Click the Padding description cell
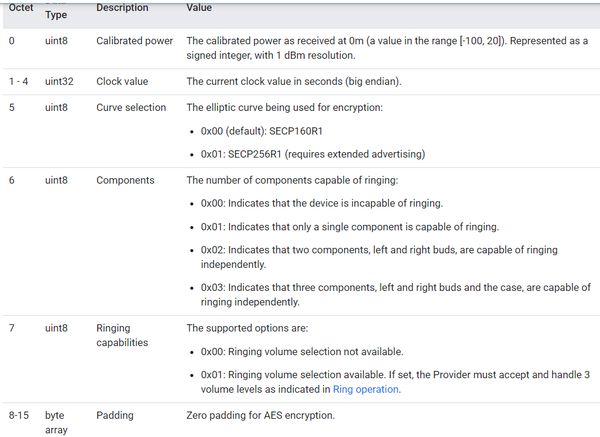Image resolution: width=600 pixels, height=437 pixels. pos(115,415)
